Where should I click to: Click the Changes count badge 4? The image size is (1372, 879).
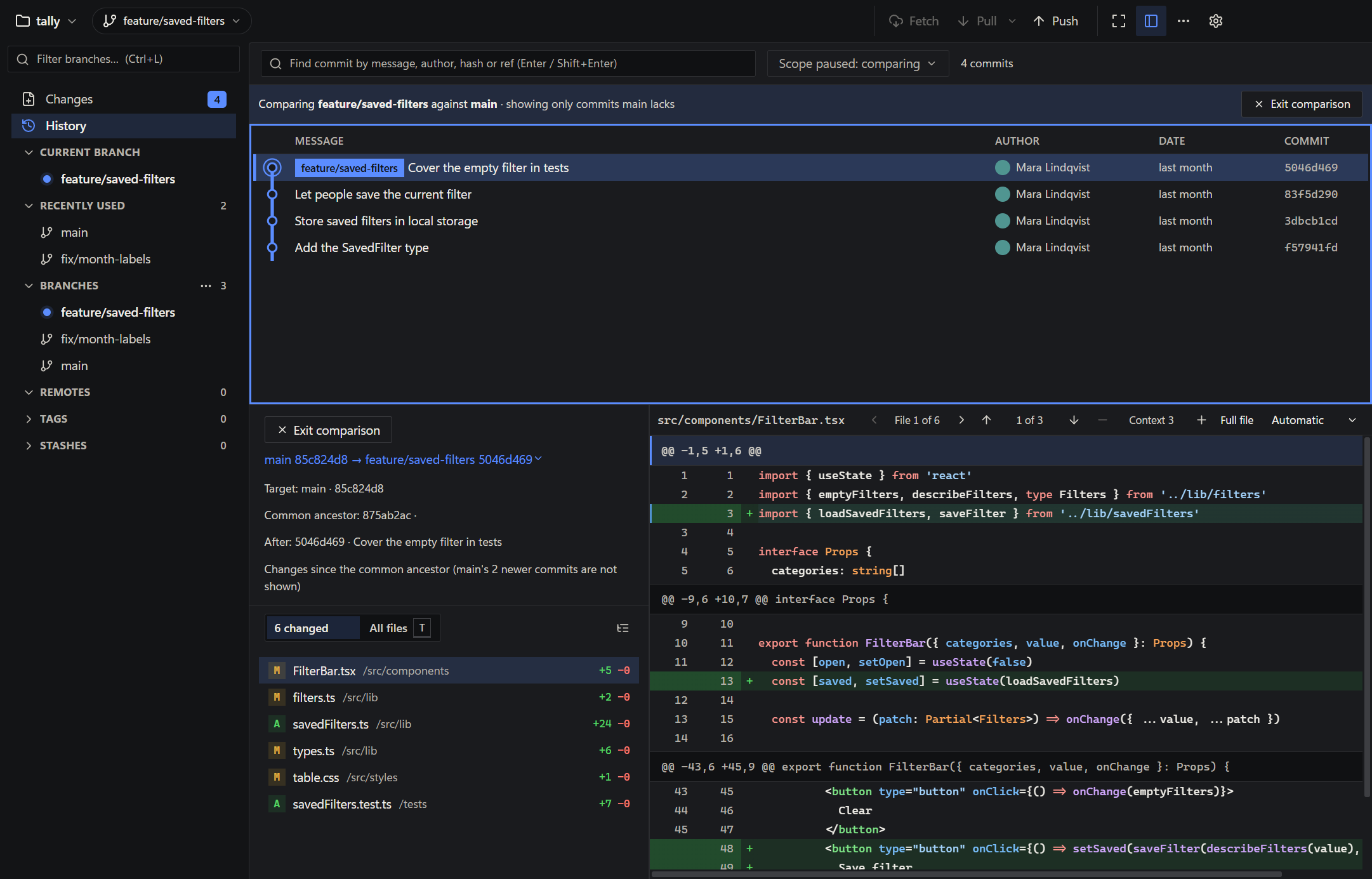click(216, 99)
